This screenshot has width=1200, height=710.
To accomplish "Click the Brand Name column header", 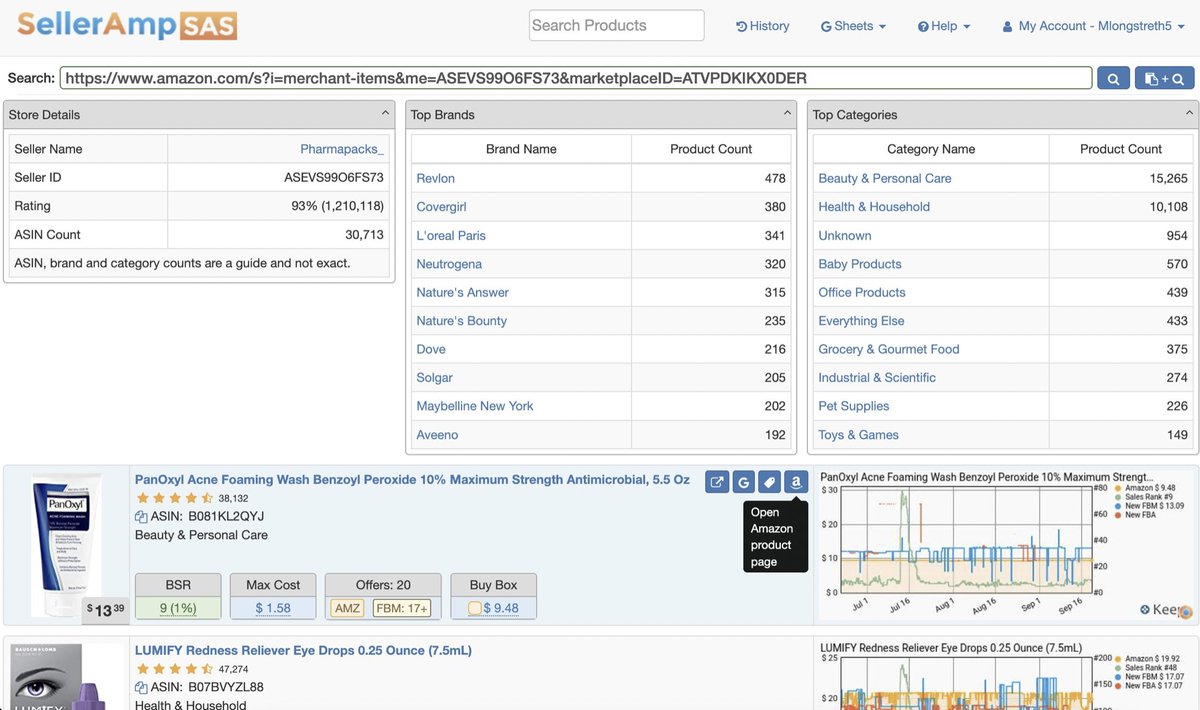I will 521,149.
